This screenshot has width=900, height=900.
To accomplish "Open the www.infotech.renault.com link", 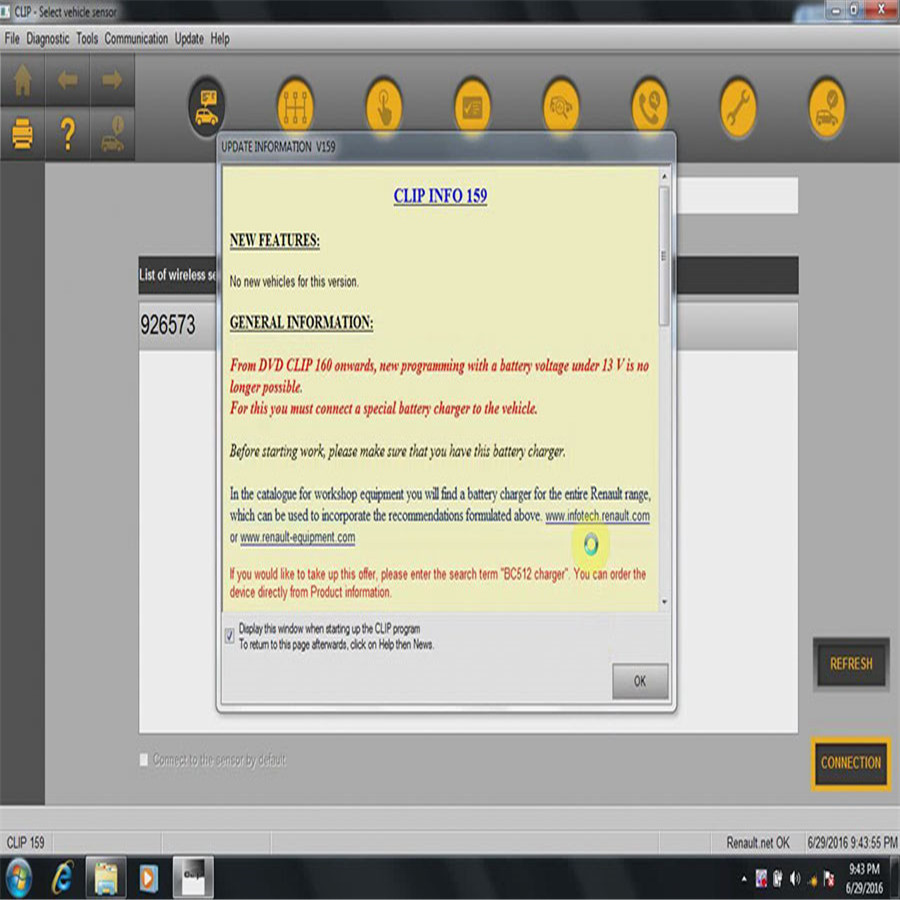I will point(598,515).
